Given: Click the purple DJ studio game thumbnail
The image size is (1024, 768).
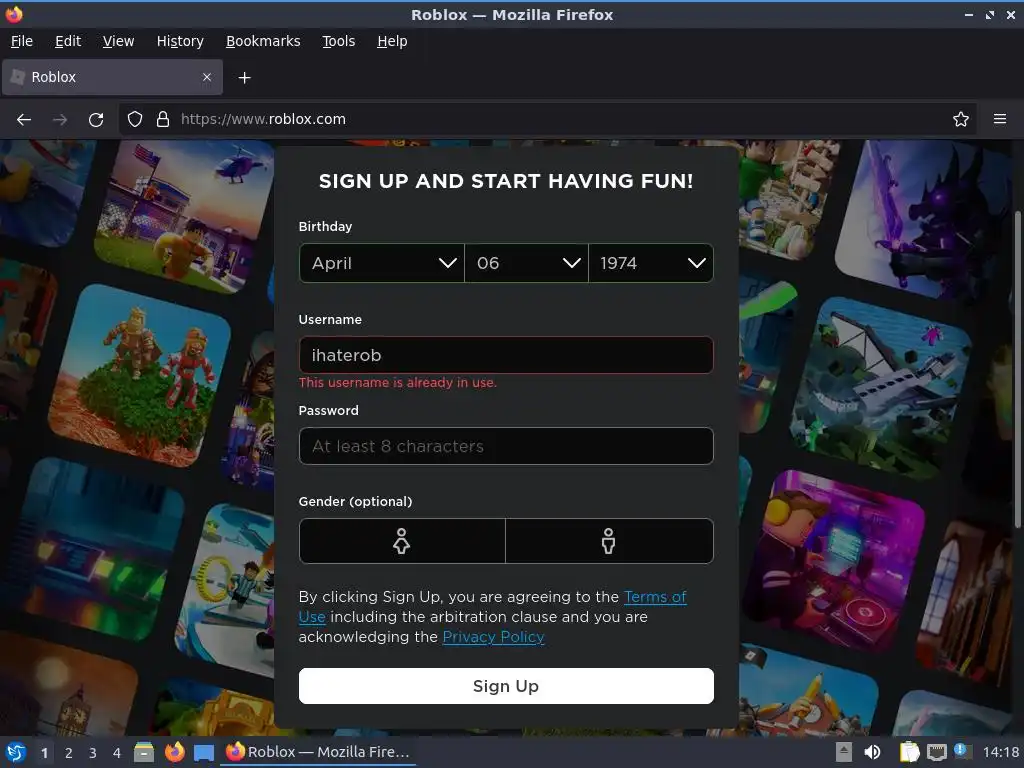Looking at the screenshot, I should [834, 562].
